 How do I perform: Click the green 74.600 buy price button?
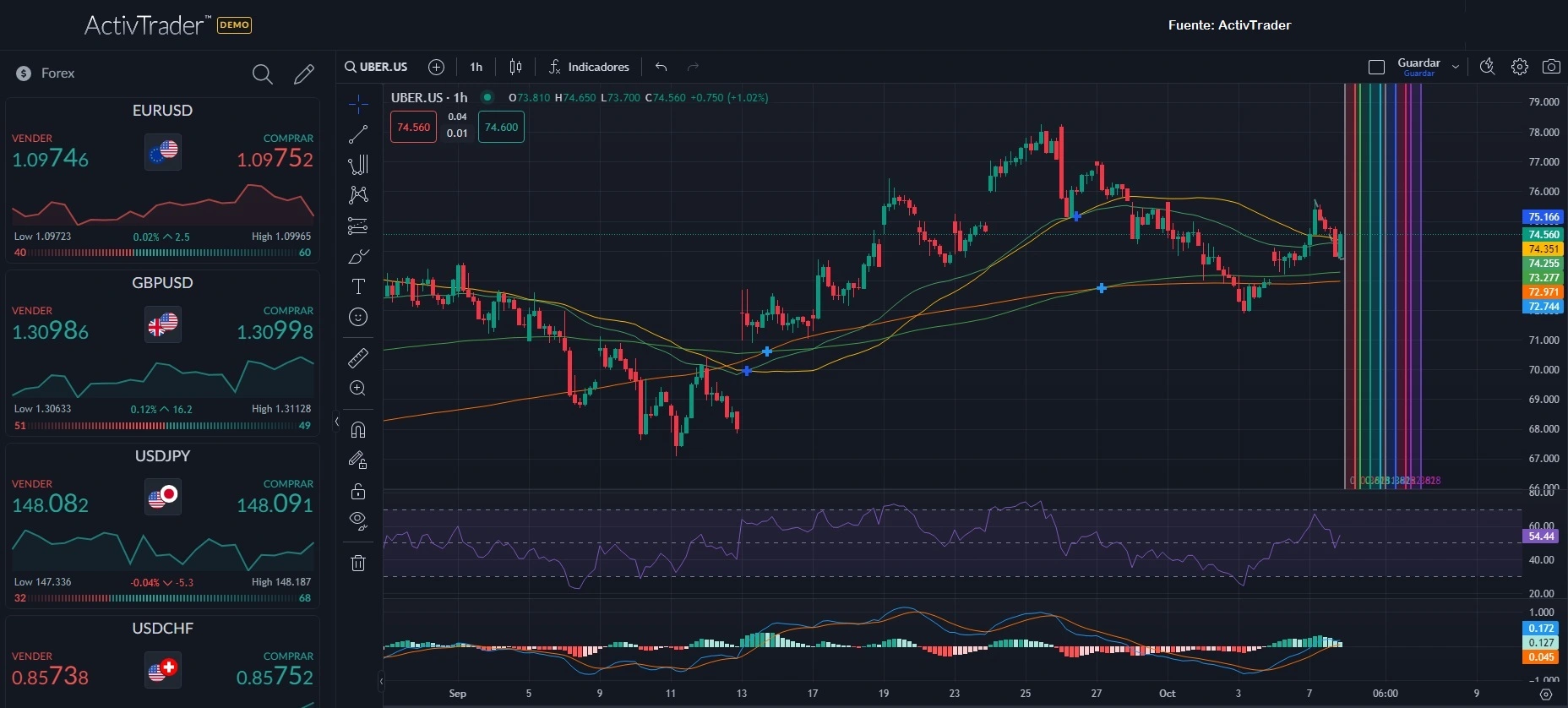501,128
